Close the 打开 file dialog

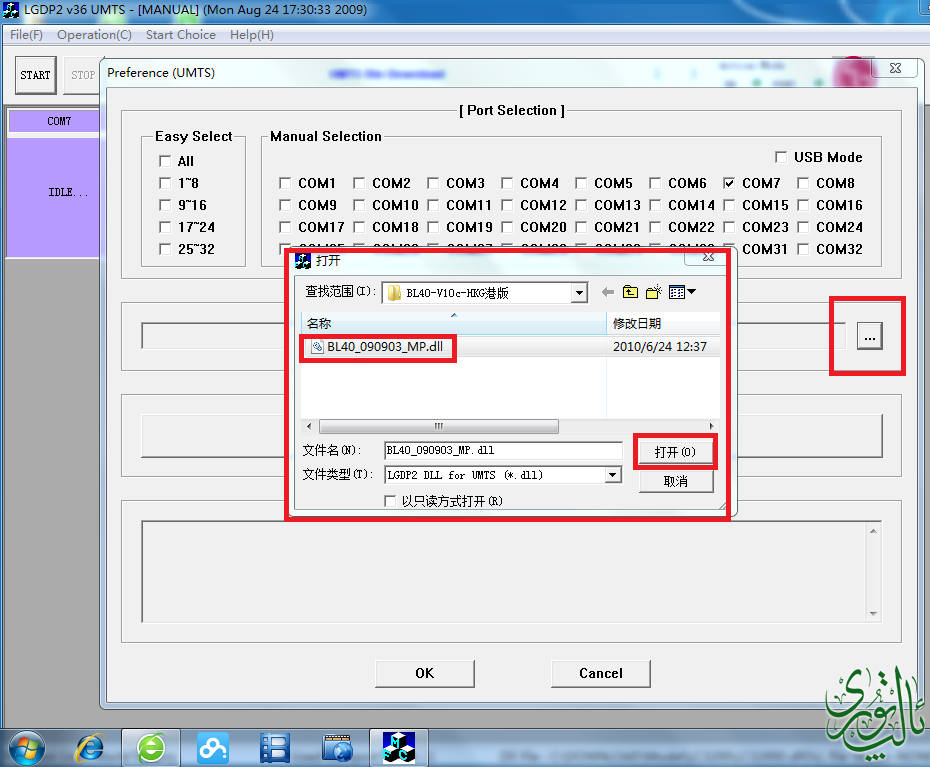pyautogui.click(x=708, y=257)
